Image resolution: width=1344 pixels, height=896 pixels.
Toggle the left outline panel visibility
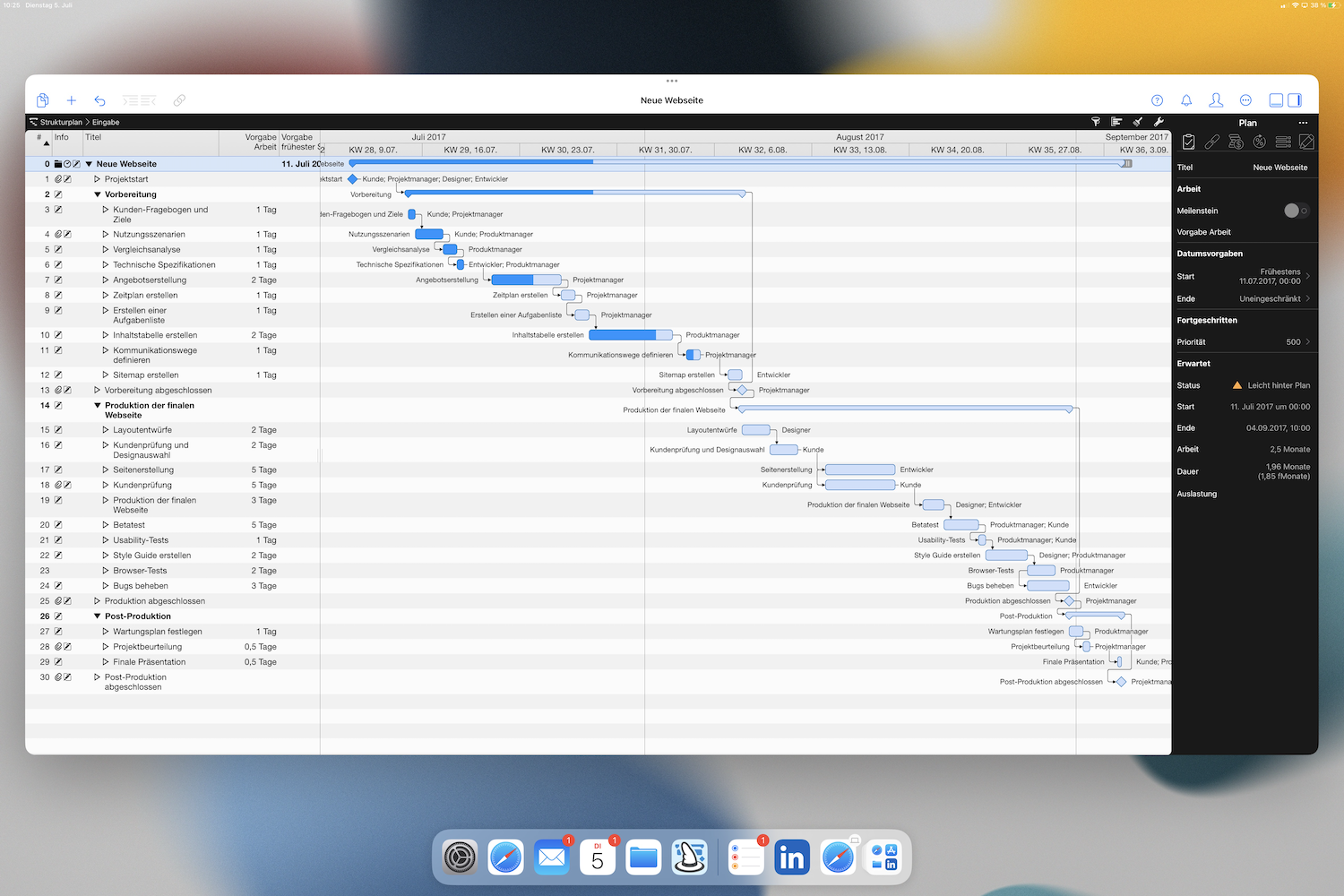(x=1276, y=99)
